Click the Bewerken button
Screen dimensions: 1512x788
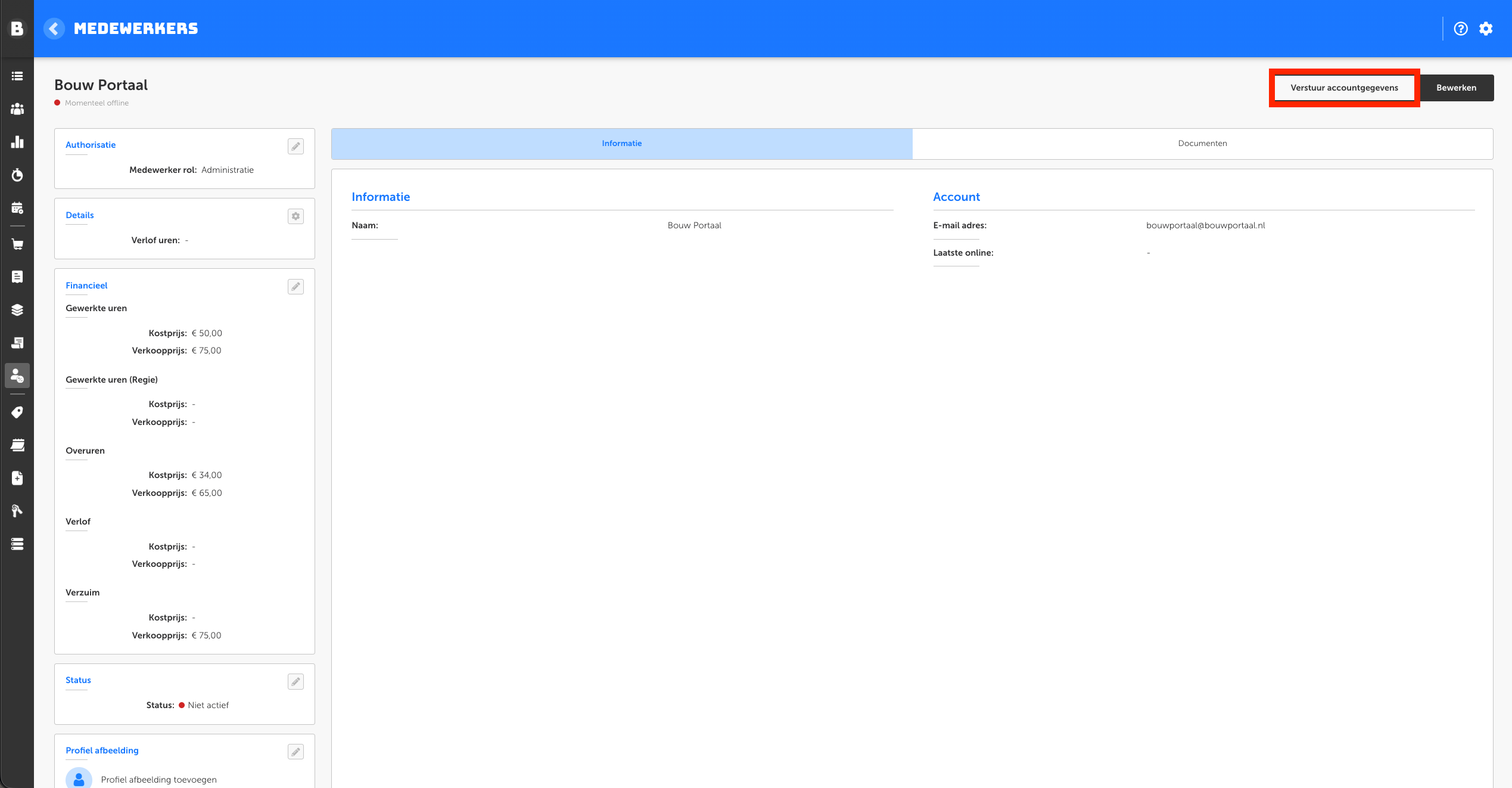click(1456, 88)
